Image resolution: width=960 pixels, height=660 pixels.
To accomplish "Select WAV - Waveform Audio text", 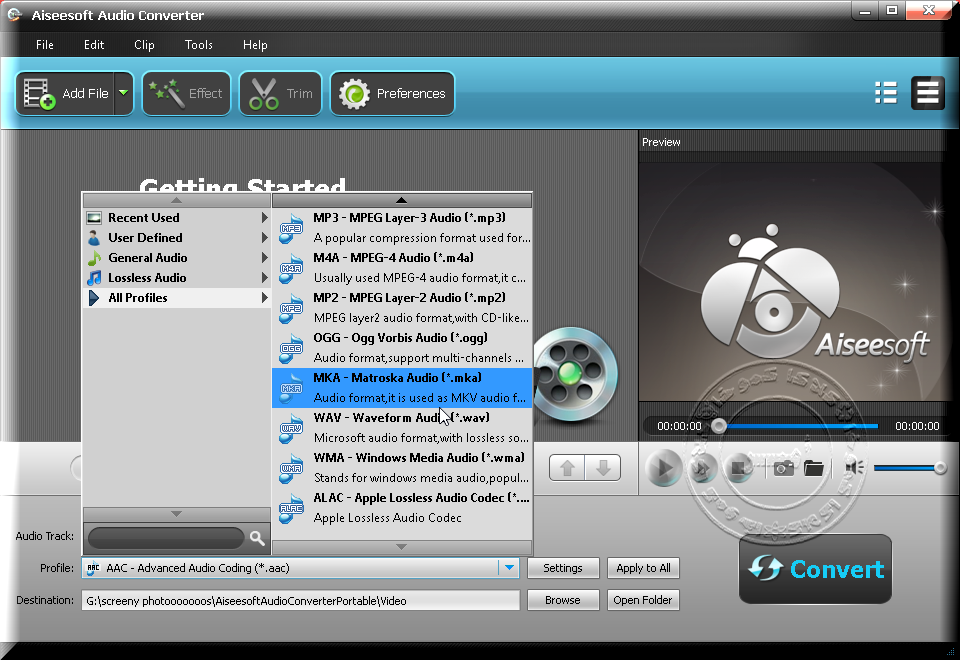I will [x=402, y=418].
